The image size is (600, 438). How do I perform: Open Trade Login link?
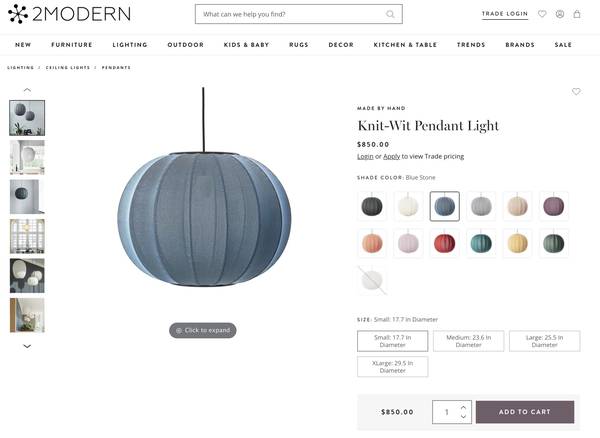click(x=505, y=14)
